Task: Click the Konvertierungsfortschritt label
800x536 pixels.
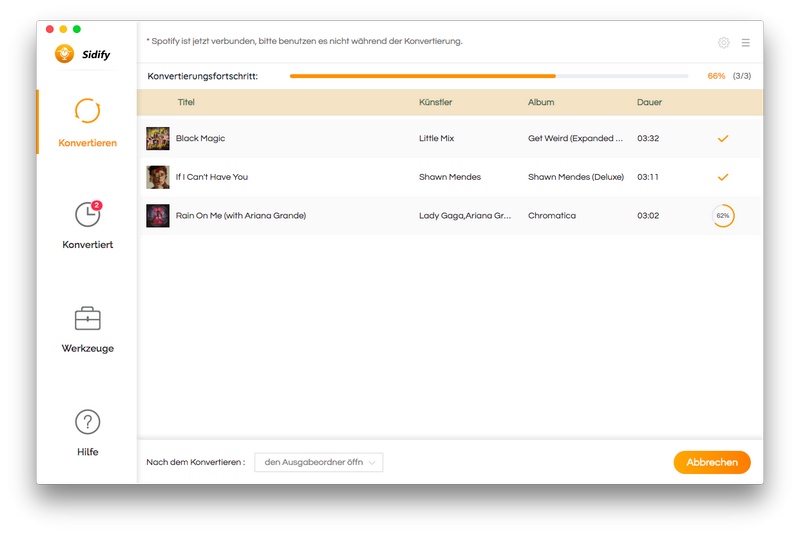Action: point(203,76)
